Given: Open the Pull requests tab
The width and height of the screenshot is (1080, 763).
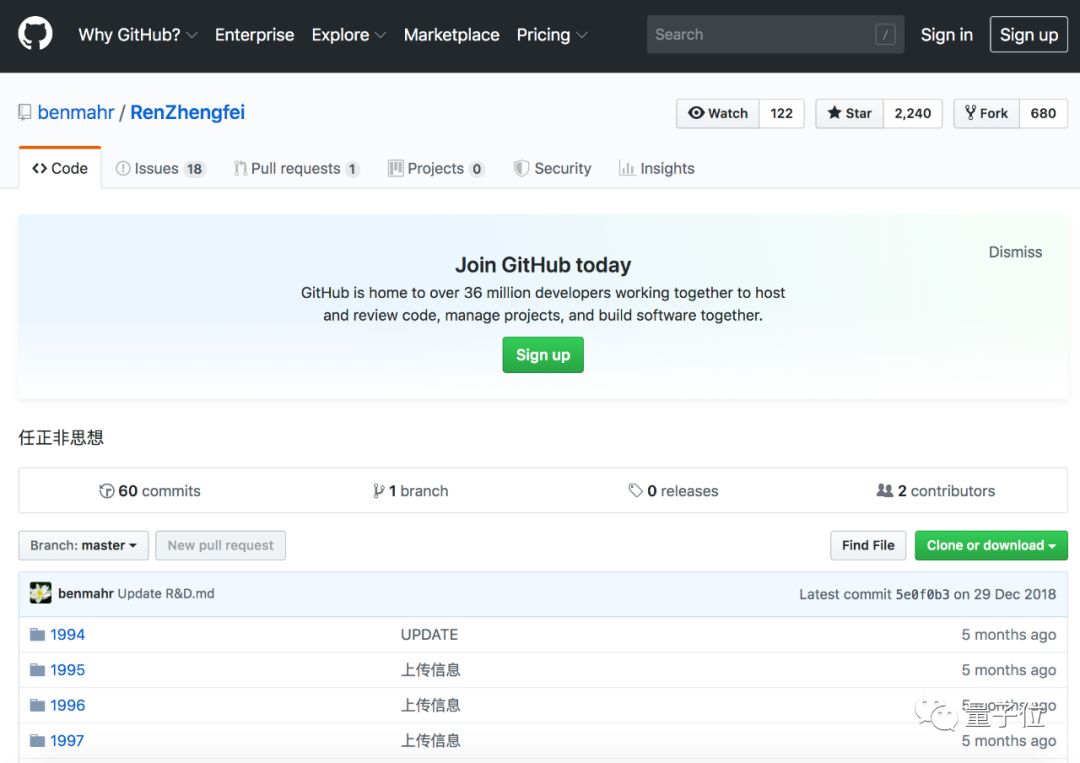Looking at the screenshot, I should point(295,168).
